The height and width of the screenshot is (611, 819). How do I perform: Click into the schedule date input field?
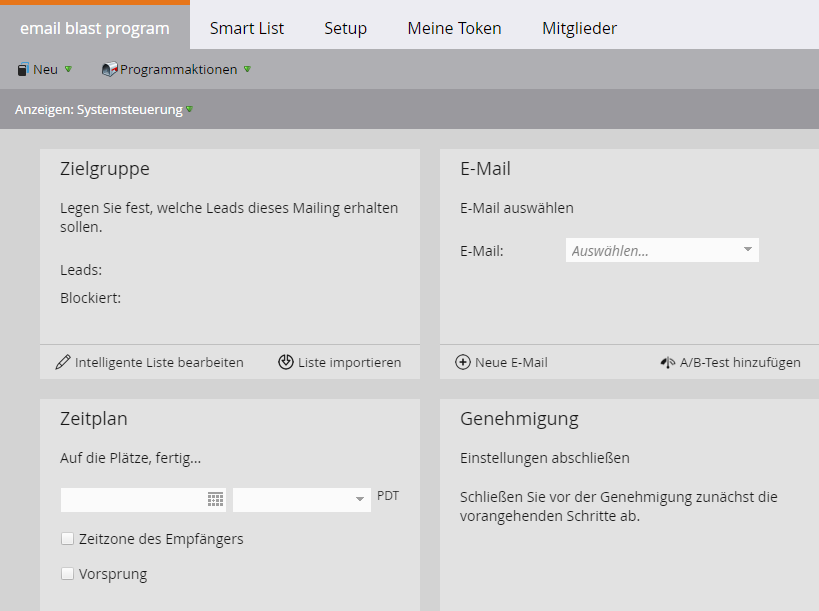tap(132, 500)
